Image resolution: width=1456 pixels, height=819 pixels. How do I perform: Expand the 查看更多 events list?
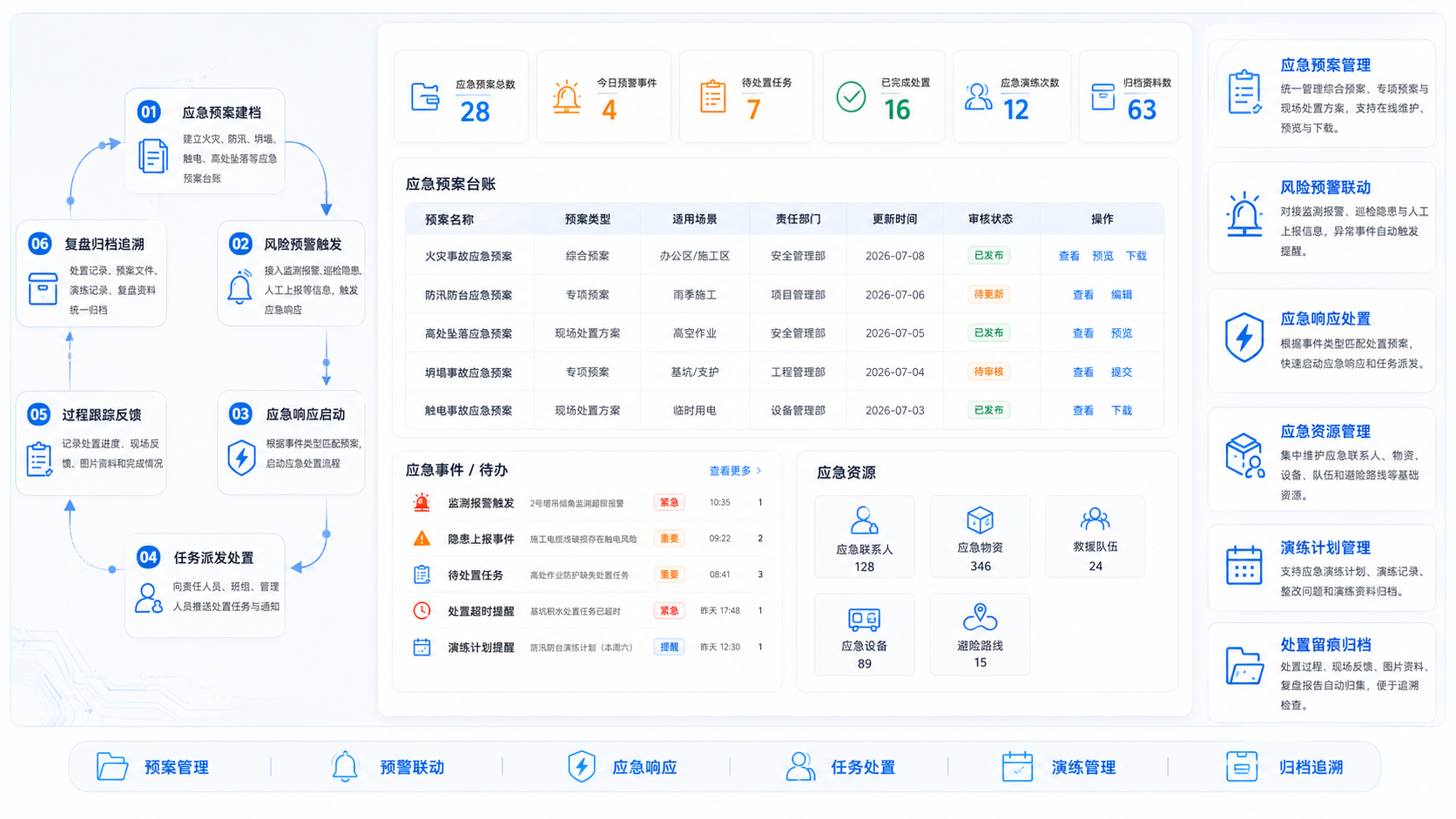[735, 471]
